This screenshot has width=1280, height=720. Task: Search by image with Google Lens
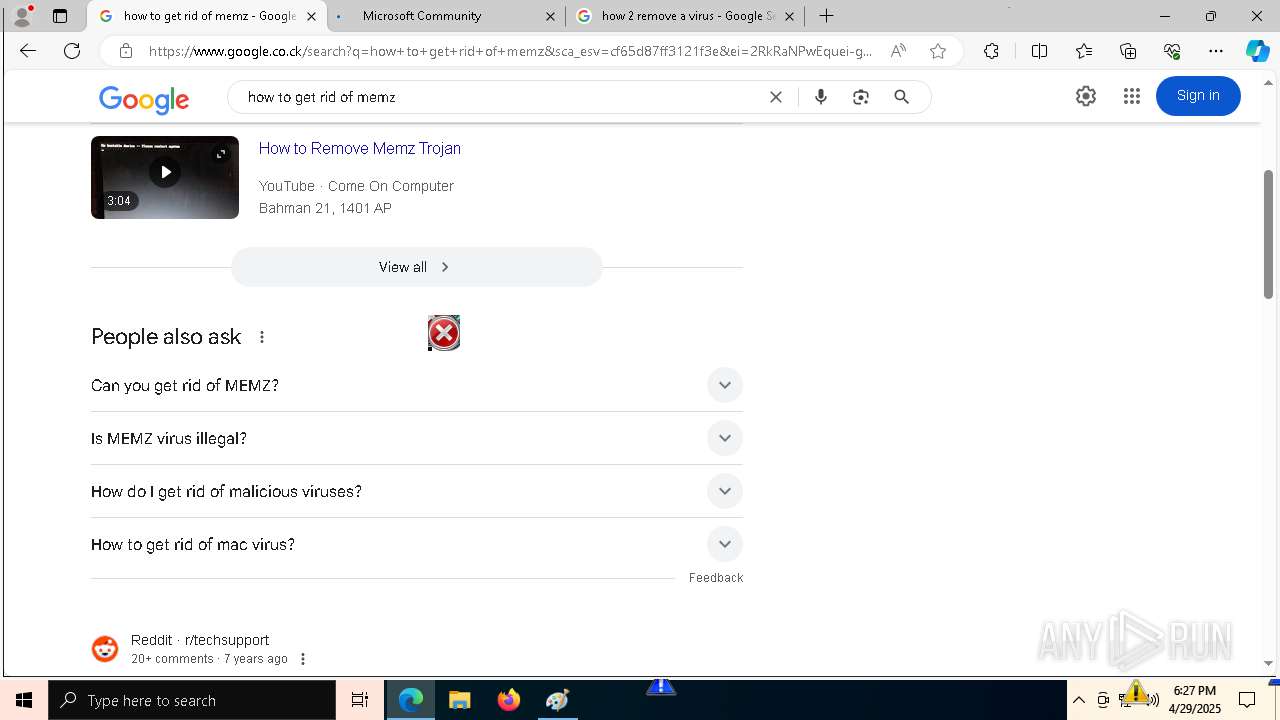click(x=861, y=97)
